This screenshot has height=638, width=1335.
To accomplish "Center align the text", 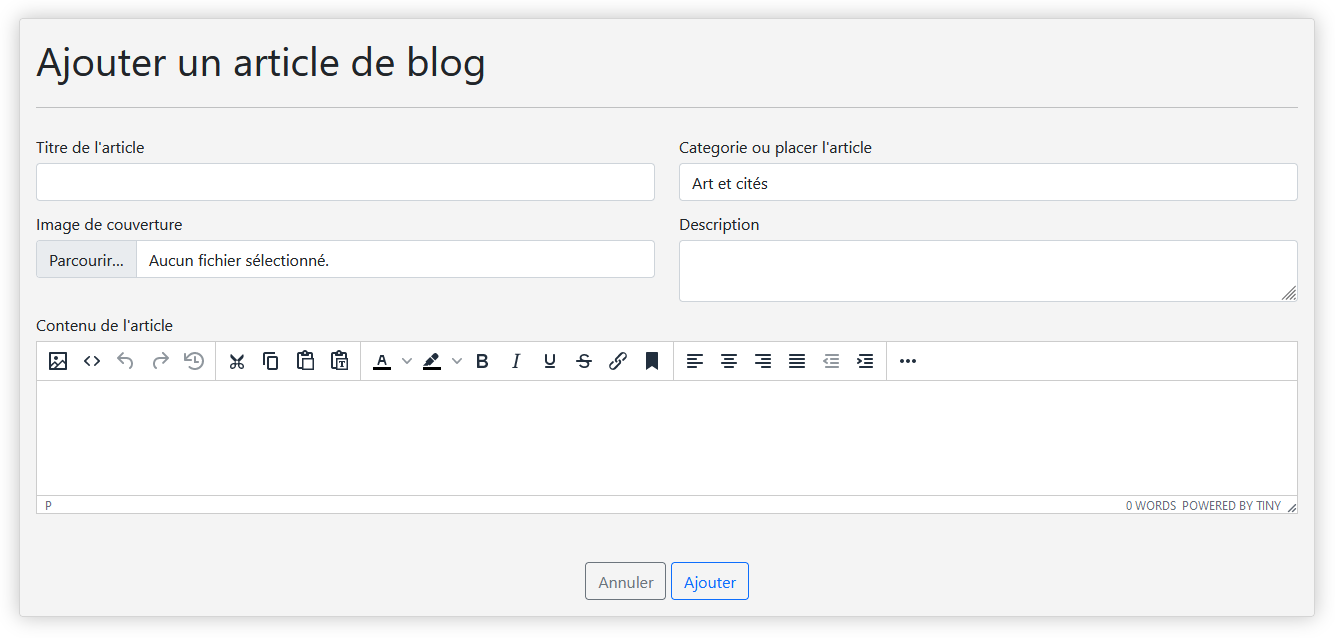I will pos(729,361).
